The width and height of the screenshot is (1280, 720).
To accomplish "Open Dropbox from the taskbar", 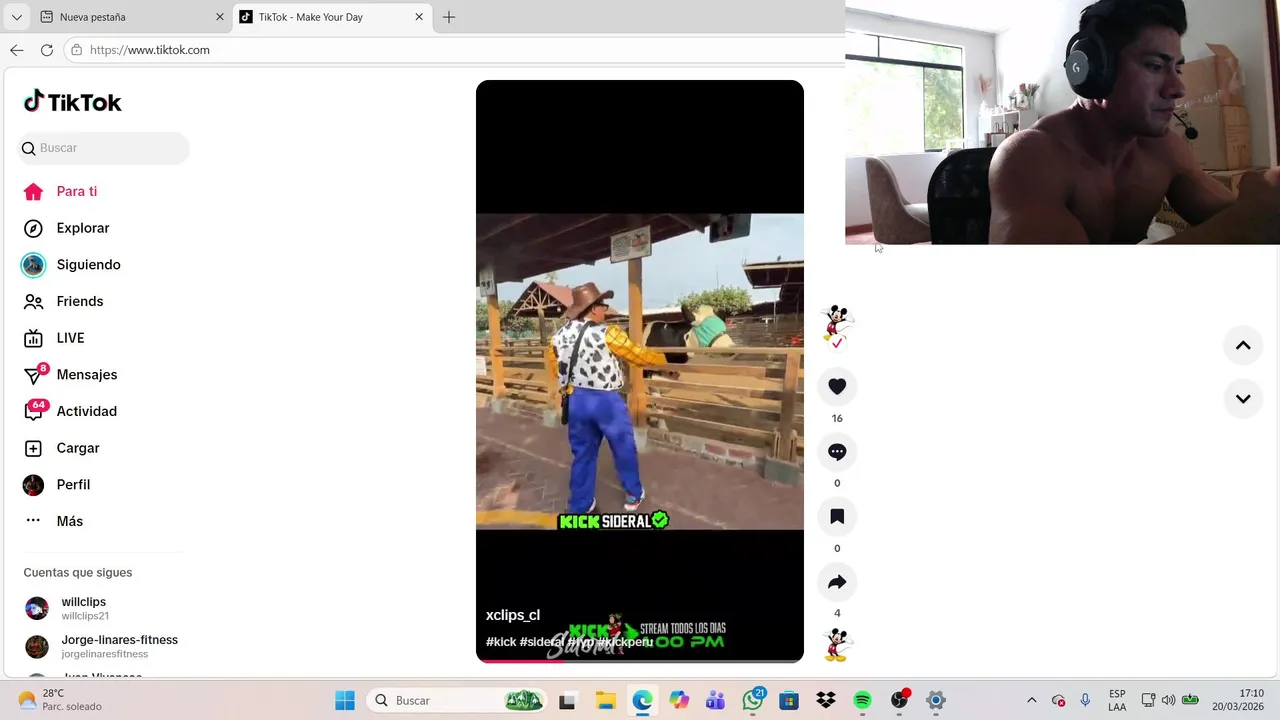I will (826, 700).
